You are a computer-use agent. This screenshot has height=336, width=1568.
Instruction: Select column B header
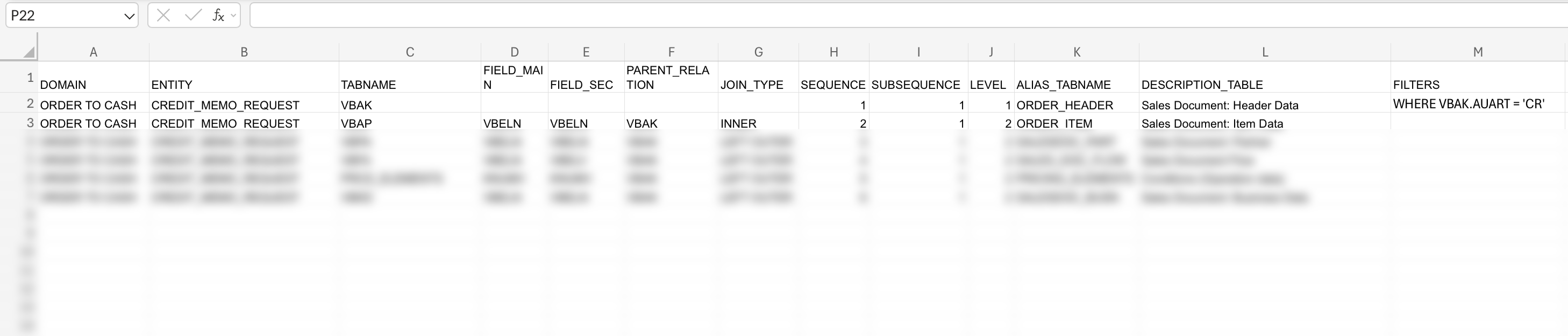pos(244,52)
